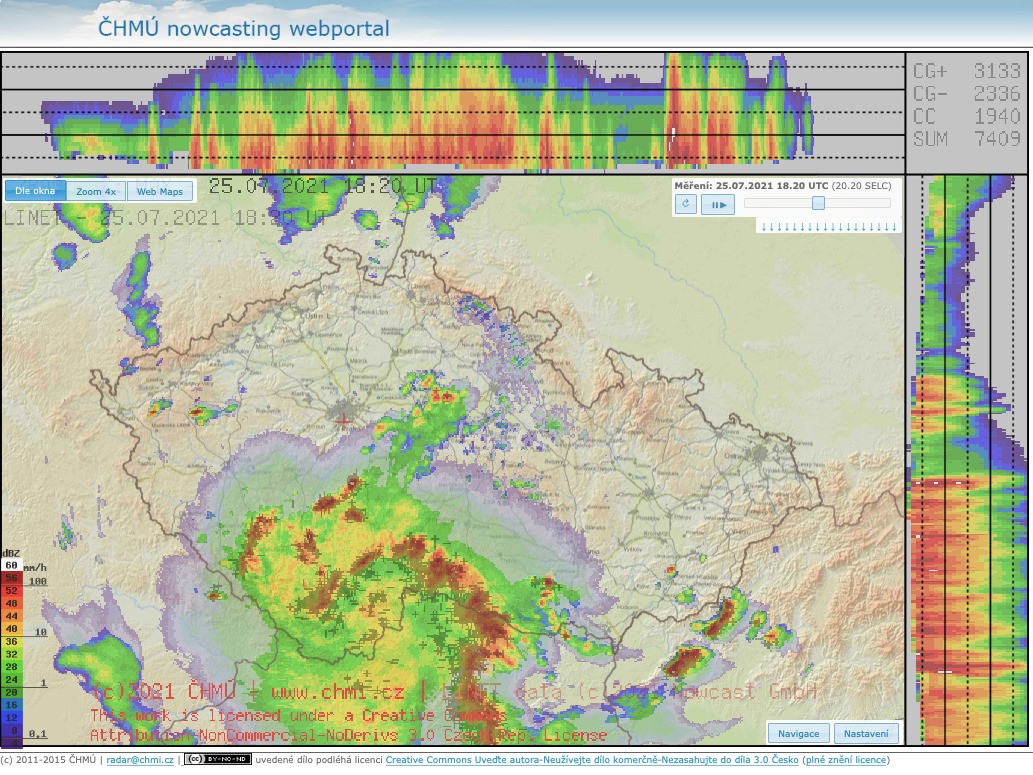Click the refresh measurement icon button
This screenshot has height=775, width=1033.
686,204
